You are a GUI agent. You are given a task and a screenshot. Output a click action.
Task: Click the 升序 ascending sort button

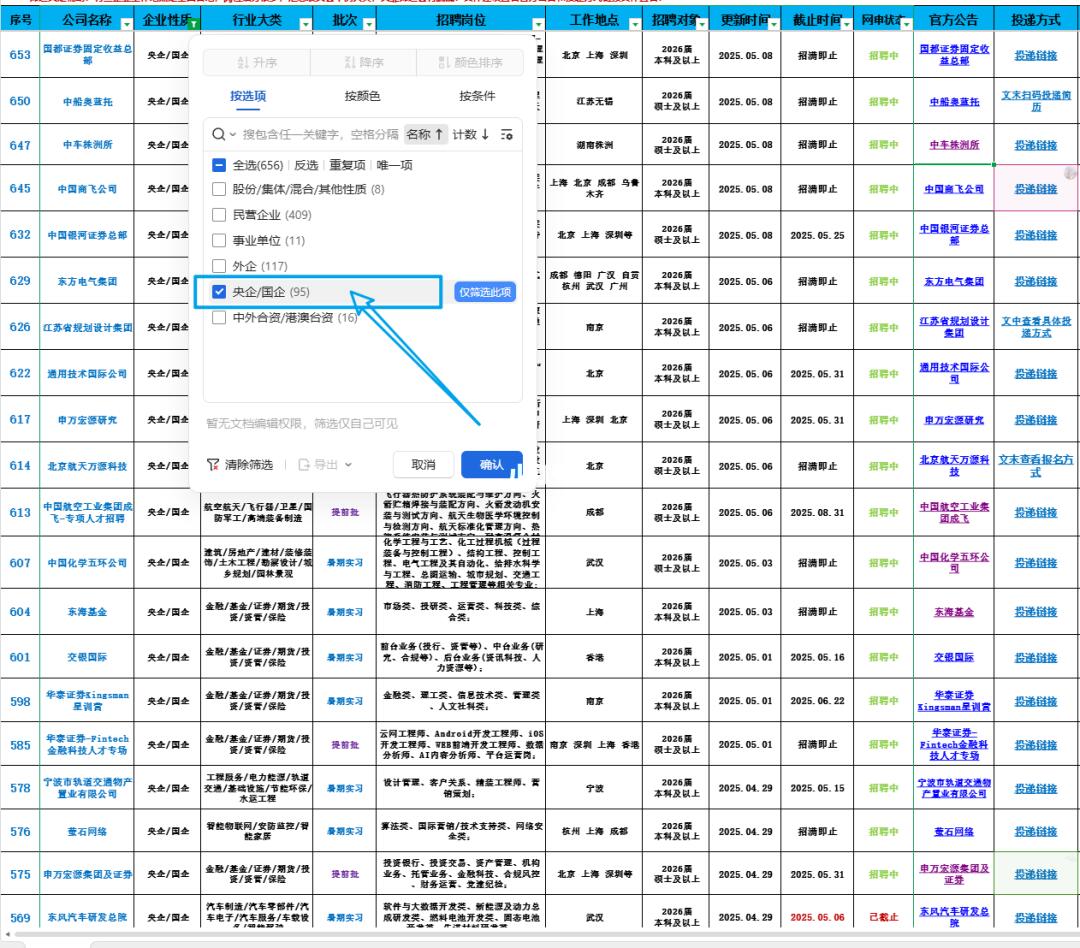point(257,63)
